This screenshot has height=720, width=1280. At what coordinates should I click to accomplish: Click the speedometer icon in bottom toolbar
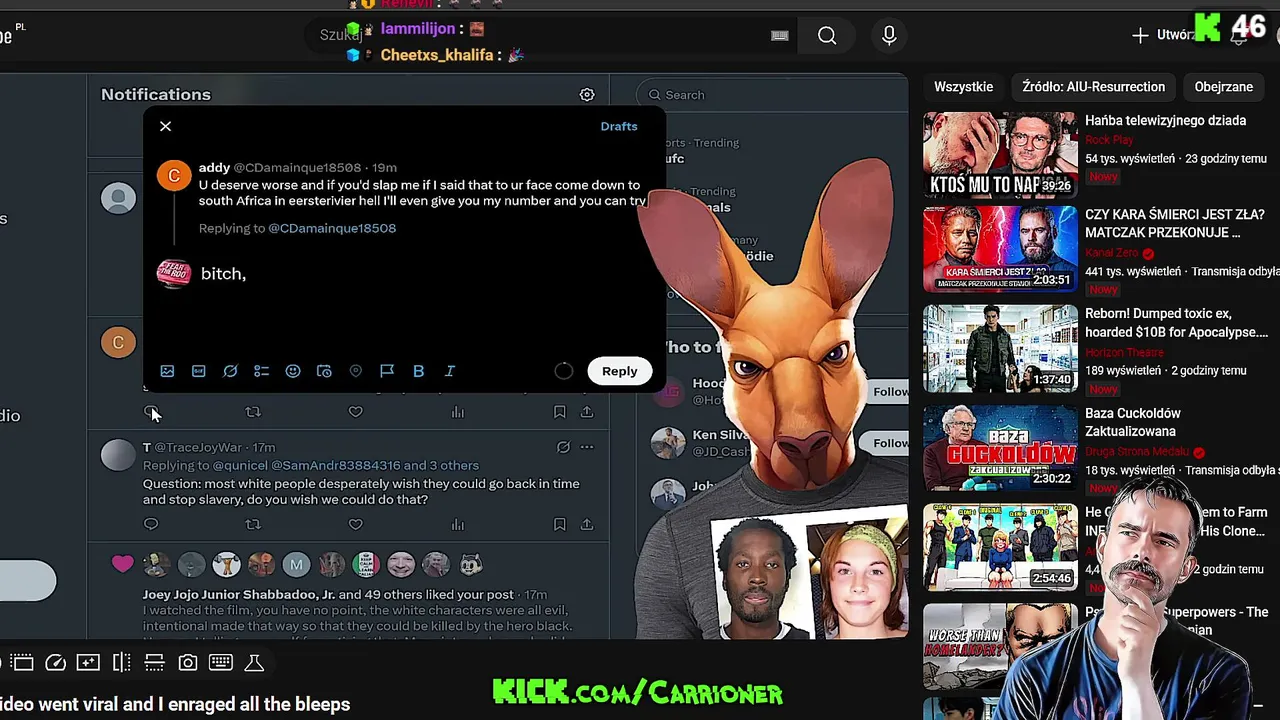(x=56, y=662)
